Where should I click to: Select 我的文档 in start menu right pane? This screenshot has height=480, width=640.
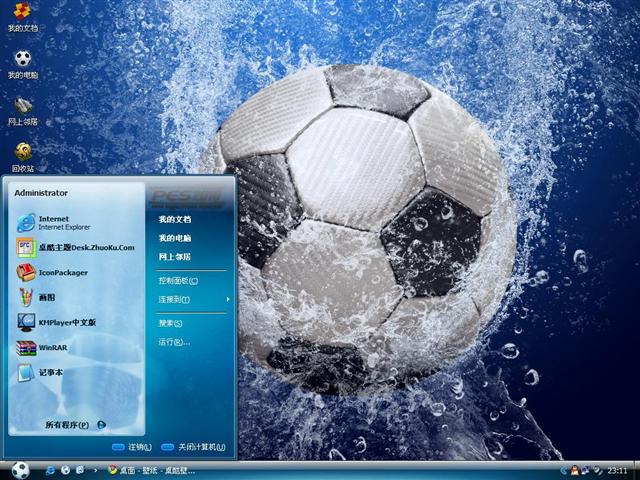[175, 220]
